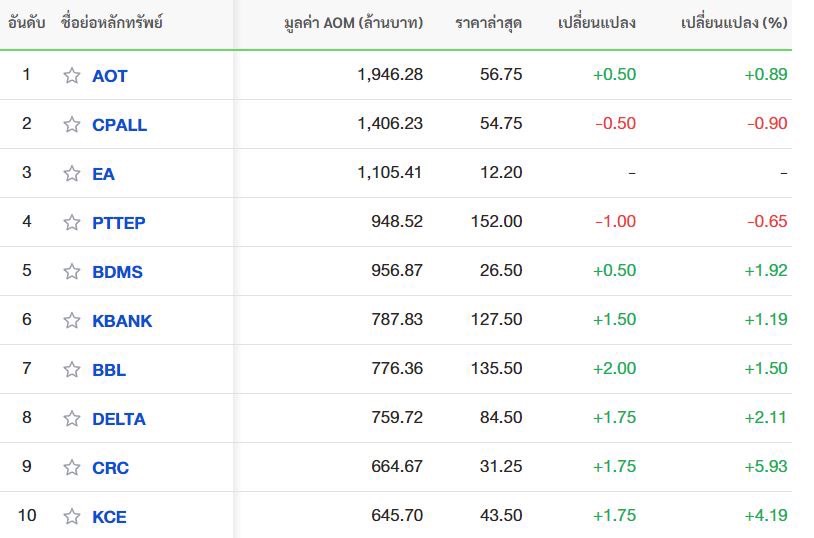
Task: Favorite KBANK using its star icon
Action: point(72,320)
